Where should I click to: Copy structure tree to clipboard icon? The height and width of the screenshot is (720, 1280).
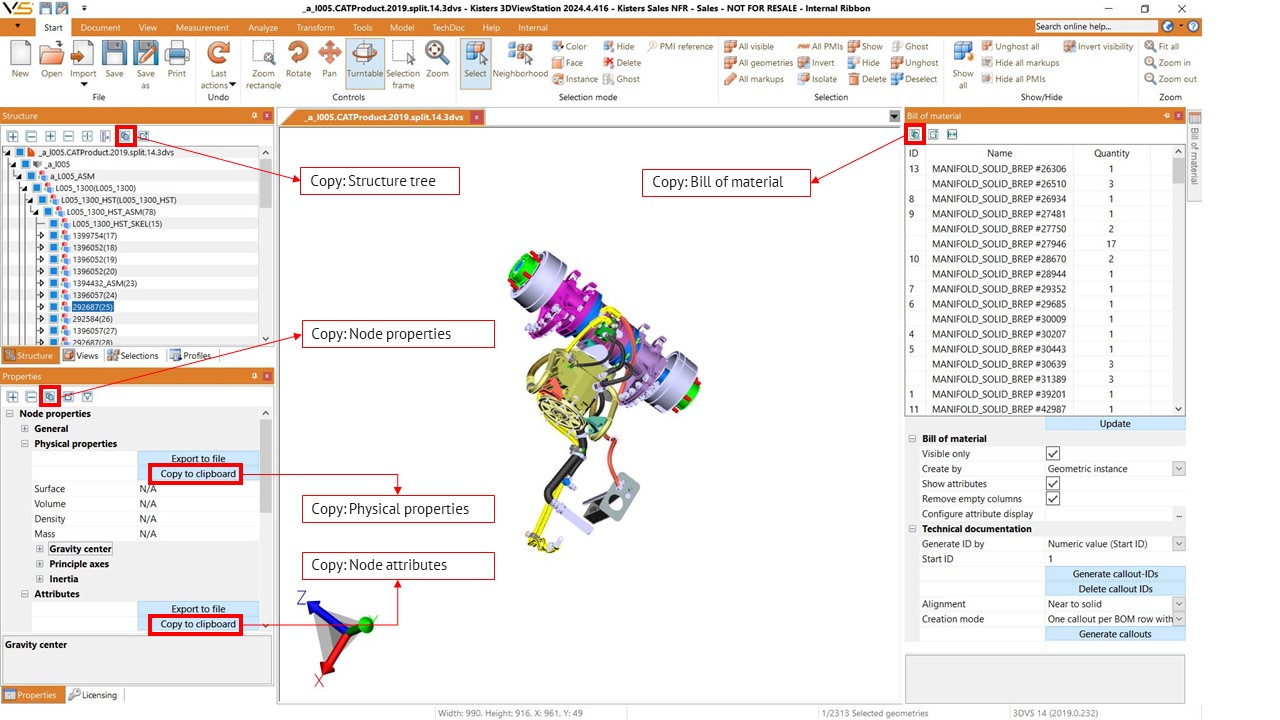tap(125, 136)
